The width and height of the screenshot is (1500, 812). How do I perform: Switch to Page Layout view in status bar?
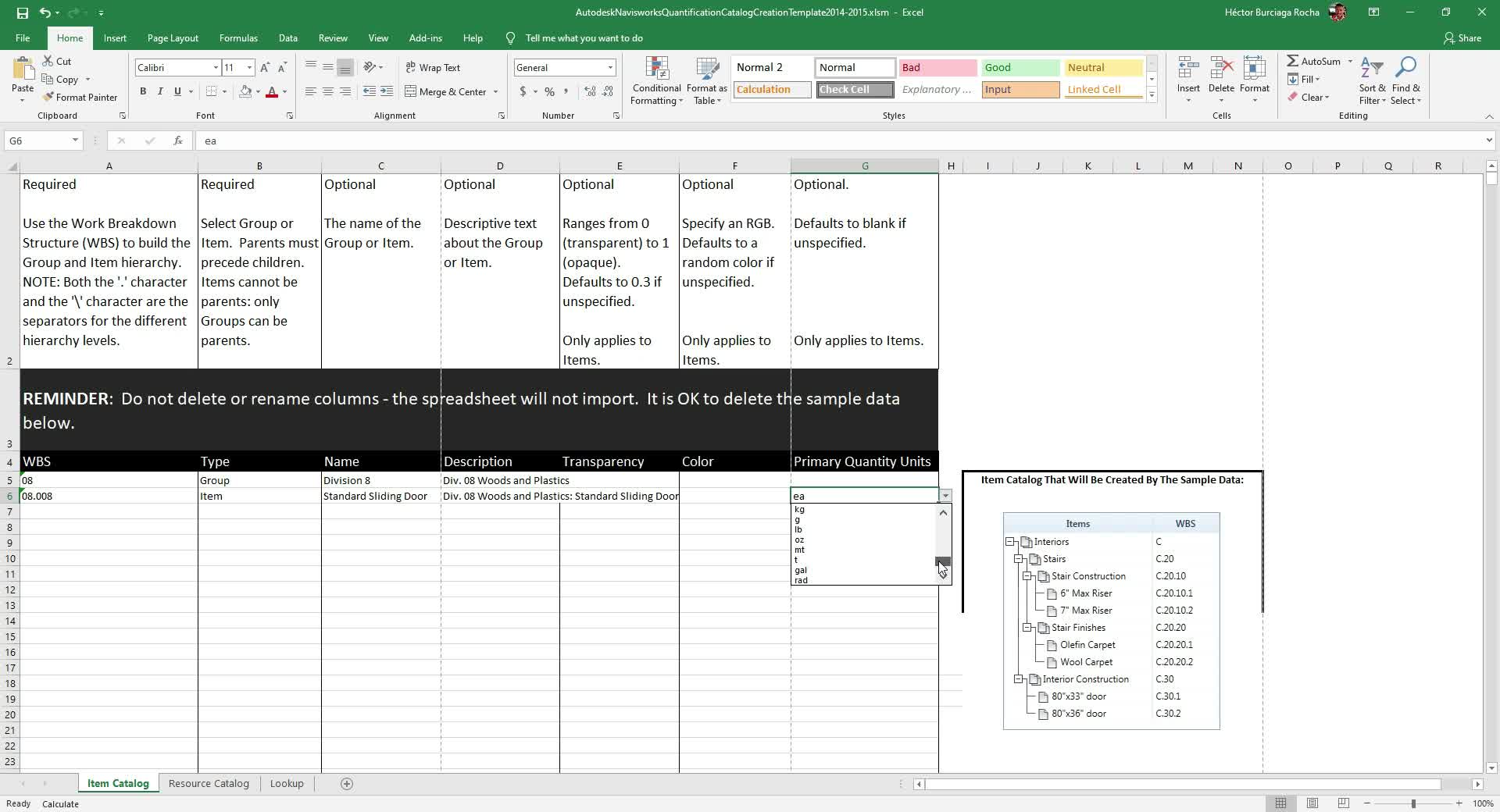point(1312,803)
